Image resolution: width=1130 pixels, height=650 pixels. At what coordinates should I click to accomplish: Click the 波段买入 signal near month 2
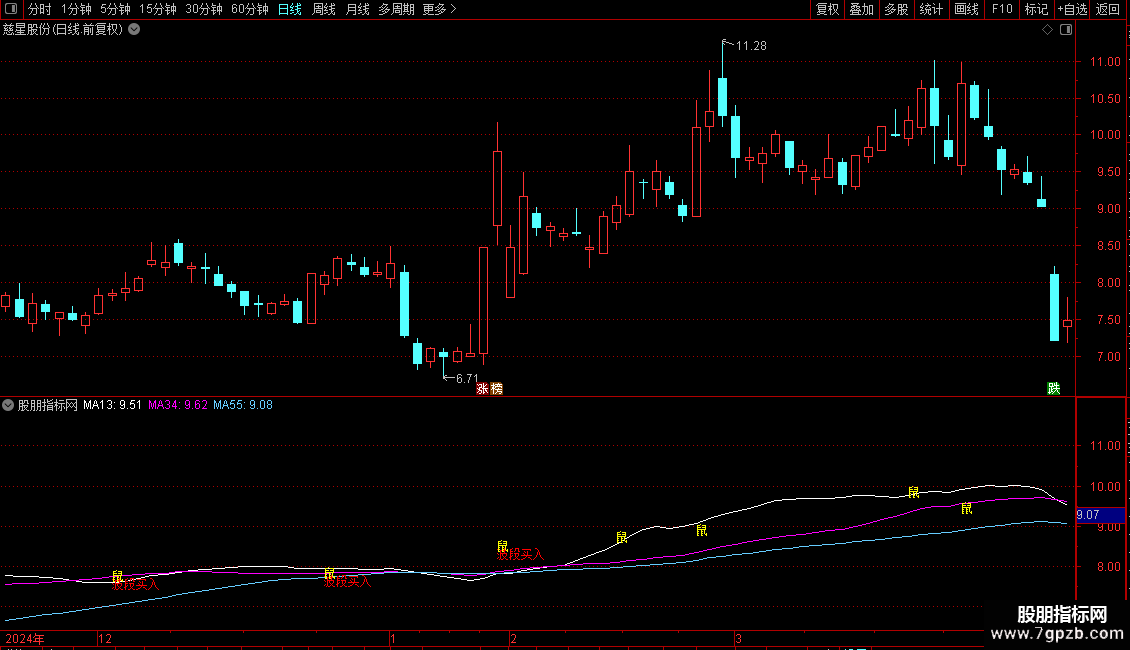point(520,555)
